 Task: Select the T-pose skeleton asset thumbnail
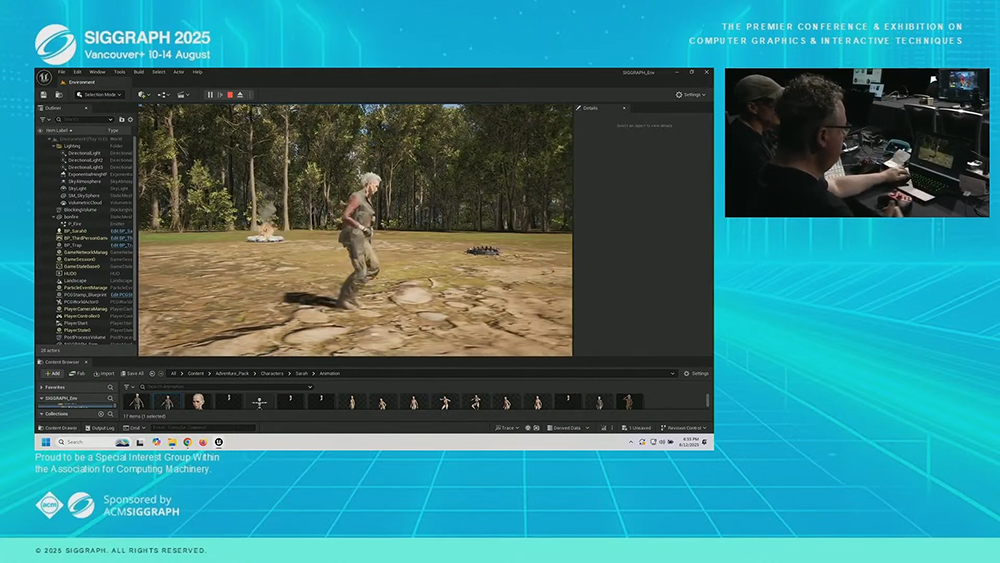(x=259, y=401)
